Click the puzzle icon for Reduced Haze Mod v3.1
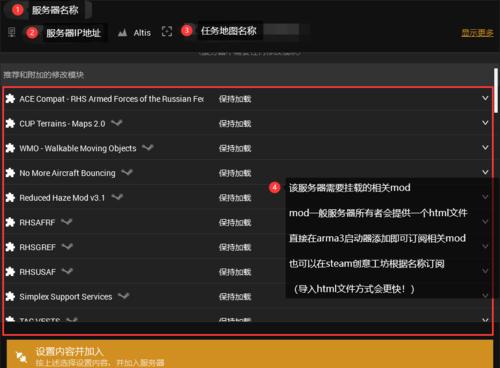Image resolution: width=500 pixels, height=368 pixels. coord(10,197)
